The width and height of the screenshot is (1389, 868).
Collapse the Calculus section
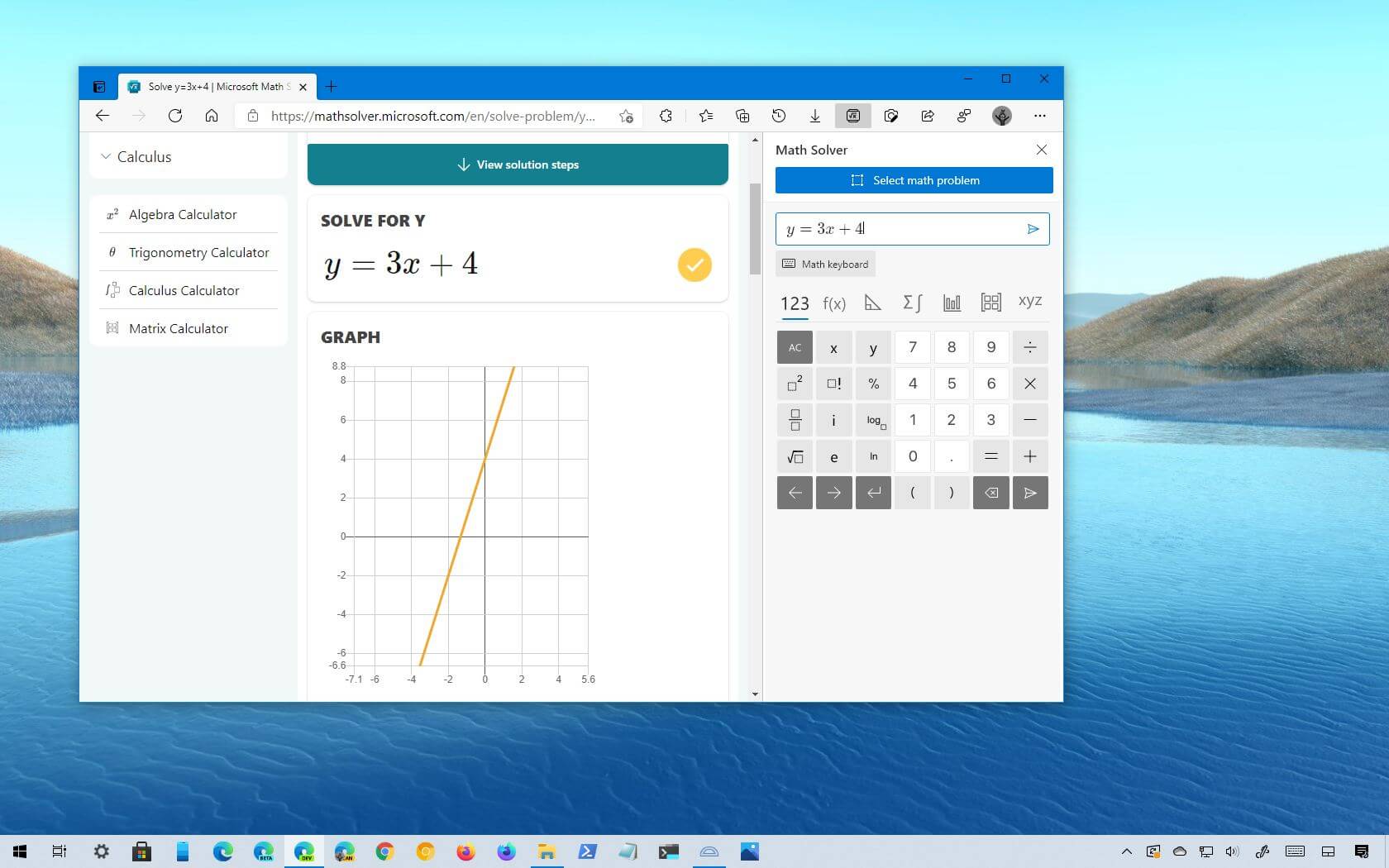click(107, 156)
